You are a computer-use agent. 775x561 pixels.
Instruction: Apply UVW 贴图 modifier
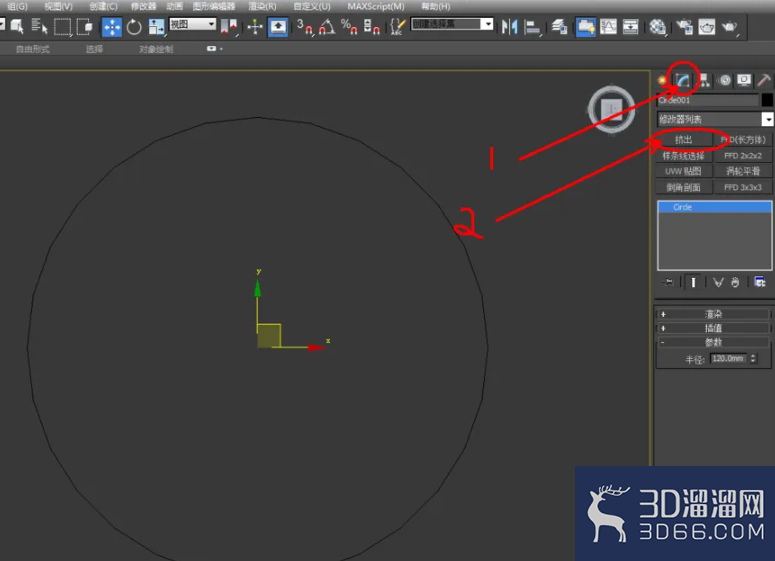click(684, 172)
